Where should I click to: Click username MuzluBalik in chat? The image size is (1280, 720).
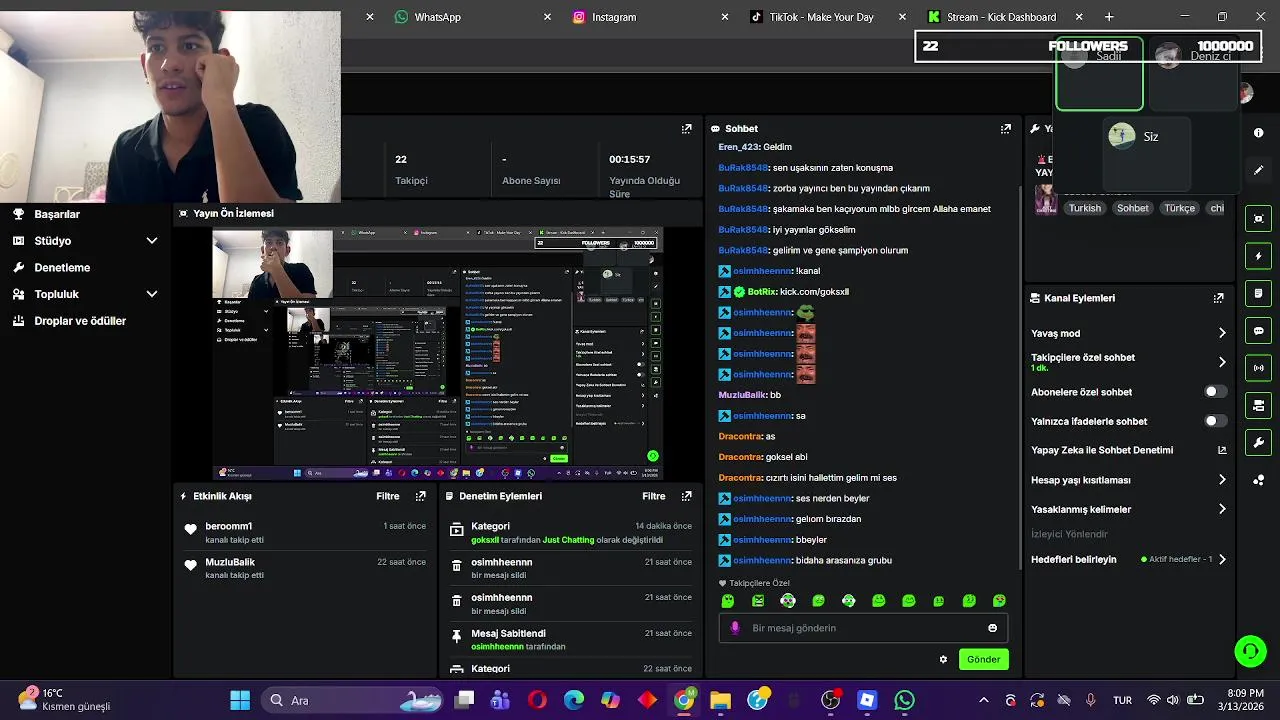coord(742,395)
